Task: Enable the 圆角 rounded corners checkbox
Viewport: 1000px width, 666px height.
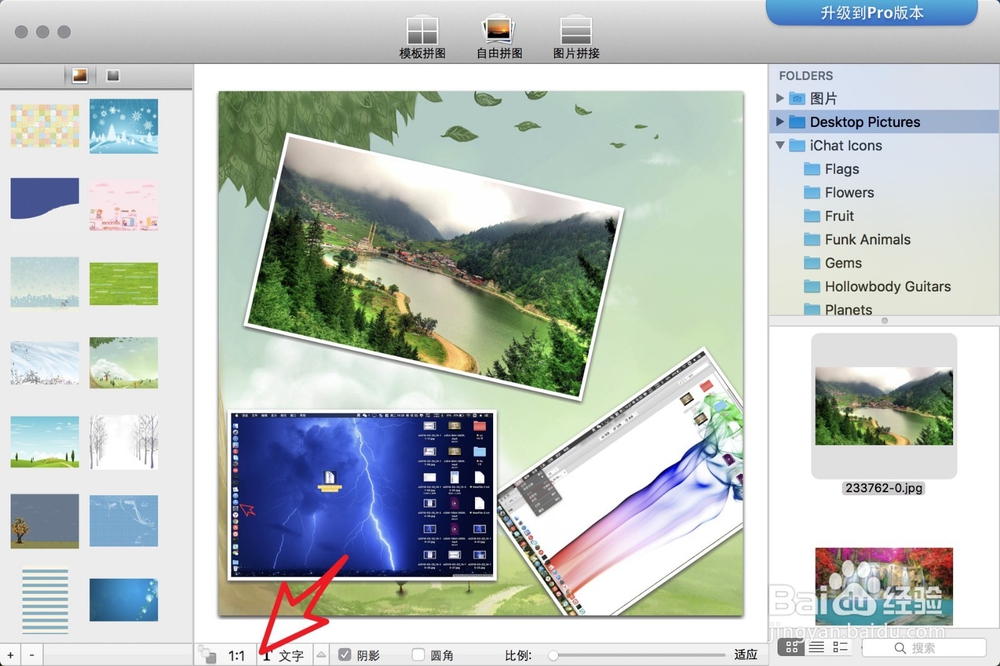Action: (x=418, y=655)
